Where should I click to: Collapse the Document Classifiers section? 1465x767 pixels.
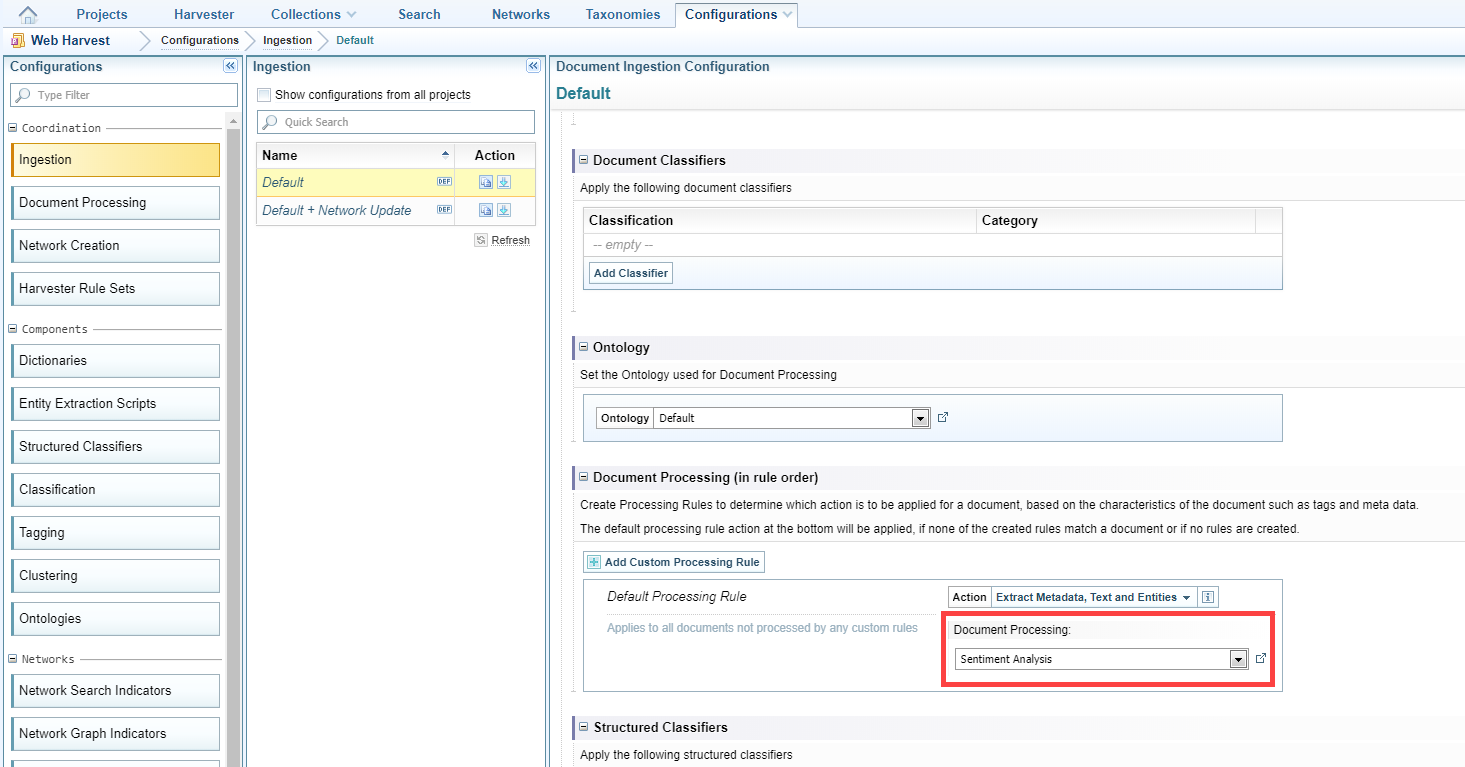[x=583, y=160]
